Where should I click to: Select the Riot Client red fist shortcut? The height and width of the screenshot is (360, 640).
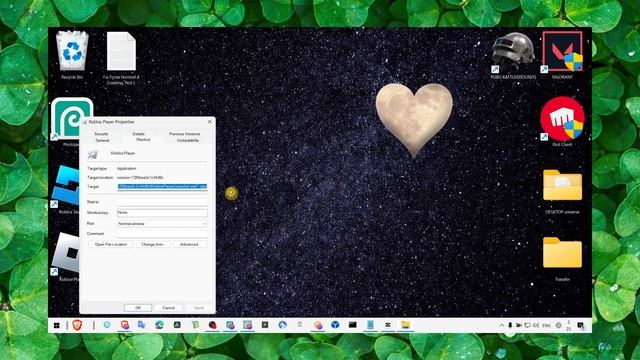point(562,119)
